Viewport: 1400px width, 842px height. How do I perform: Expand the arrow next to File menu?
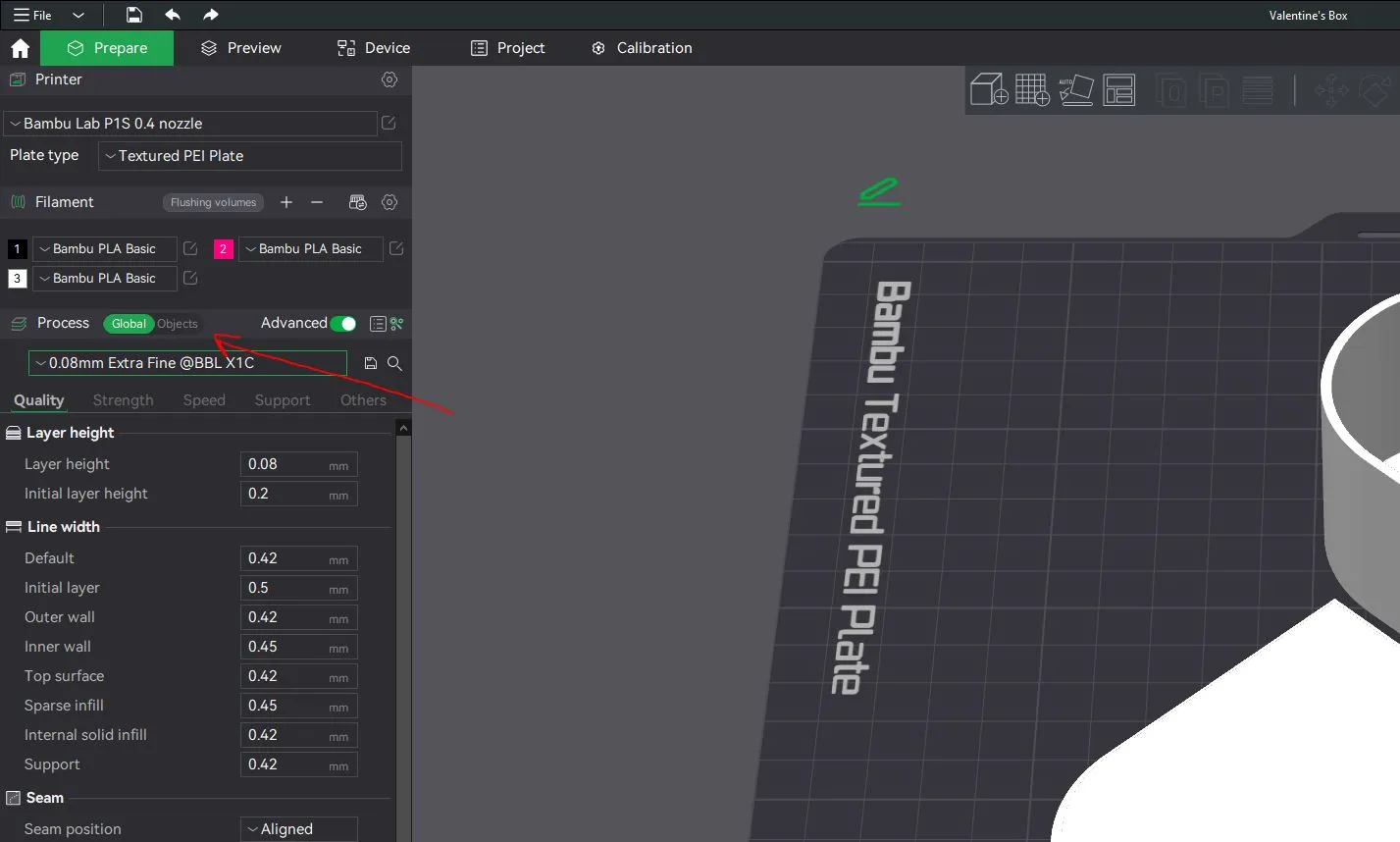(78, 15)
